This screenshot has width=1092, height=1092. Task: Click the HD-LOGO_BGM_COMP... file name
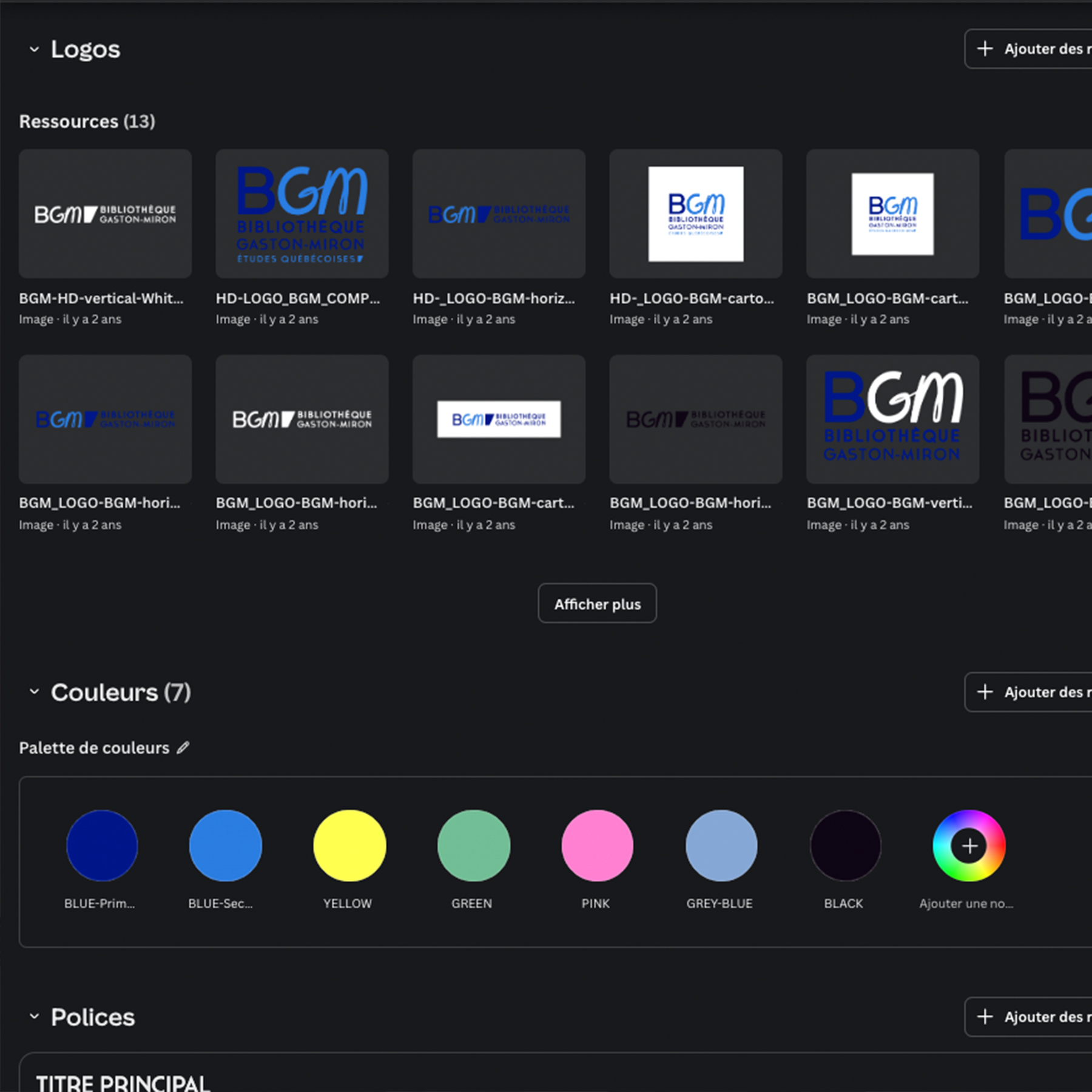pos(298,298)
